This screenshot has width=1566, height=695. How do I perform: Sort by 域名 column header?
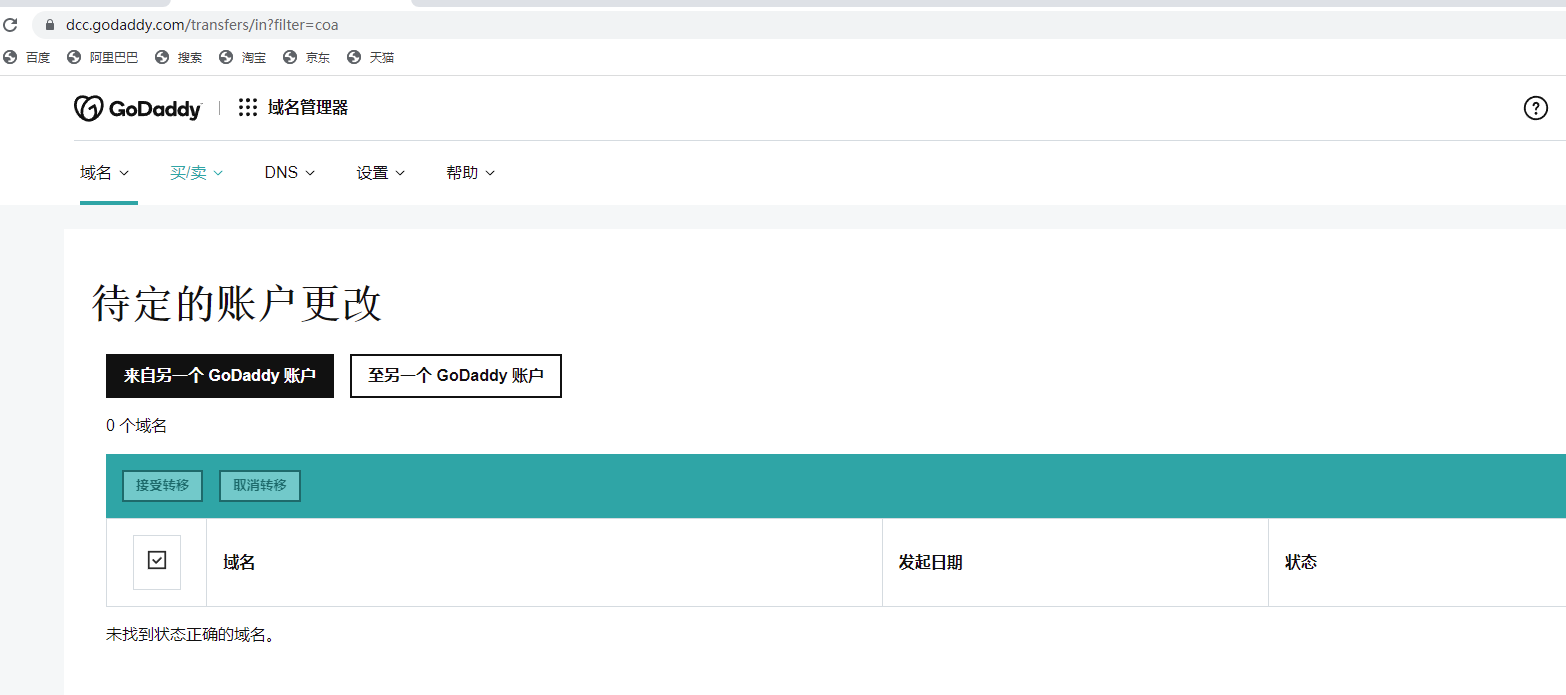point(239,562)
